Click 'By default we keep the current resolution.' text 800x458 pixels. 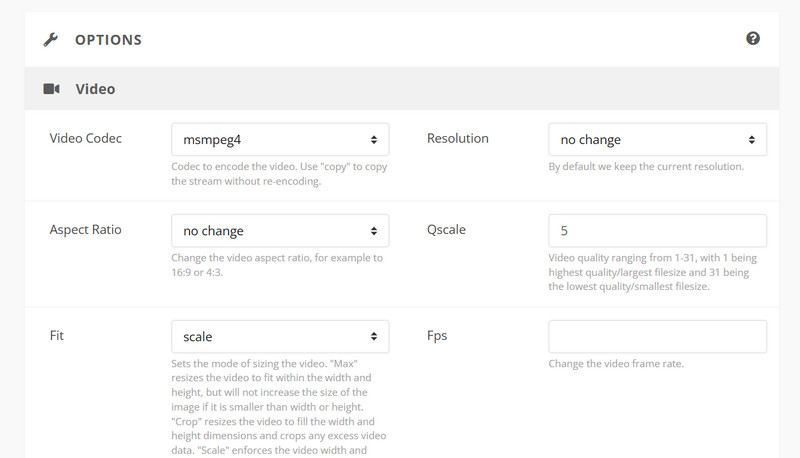tap(646, 166)
